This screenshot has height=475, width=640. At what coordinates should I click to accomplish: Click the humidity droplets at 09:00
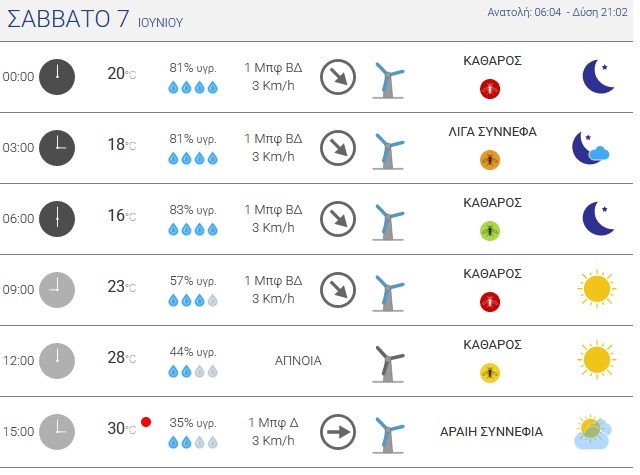click(x=193, y=301)
